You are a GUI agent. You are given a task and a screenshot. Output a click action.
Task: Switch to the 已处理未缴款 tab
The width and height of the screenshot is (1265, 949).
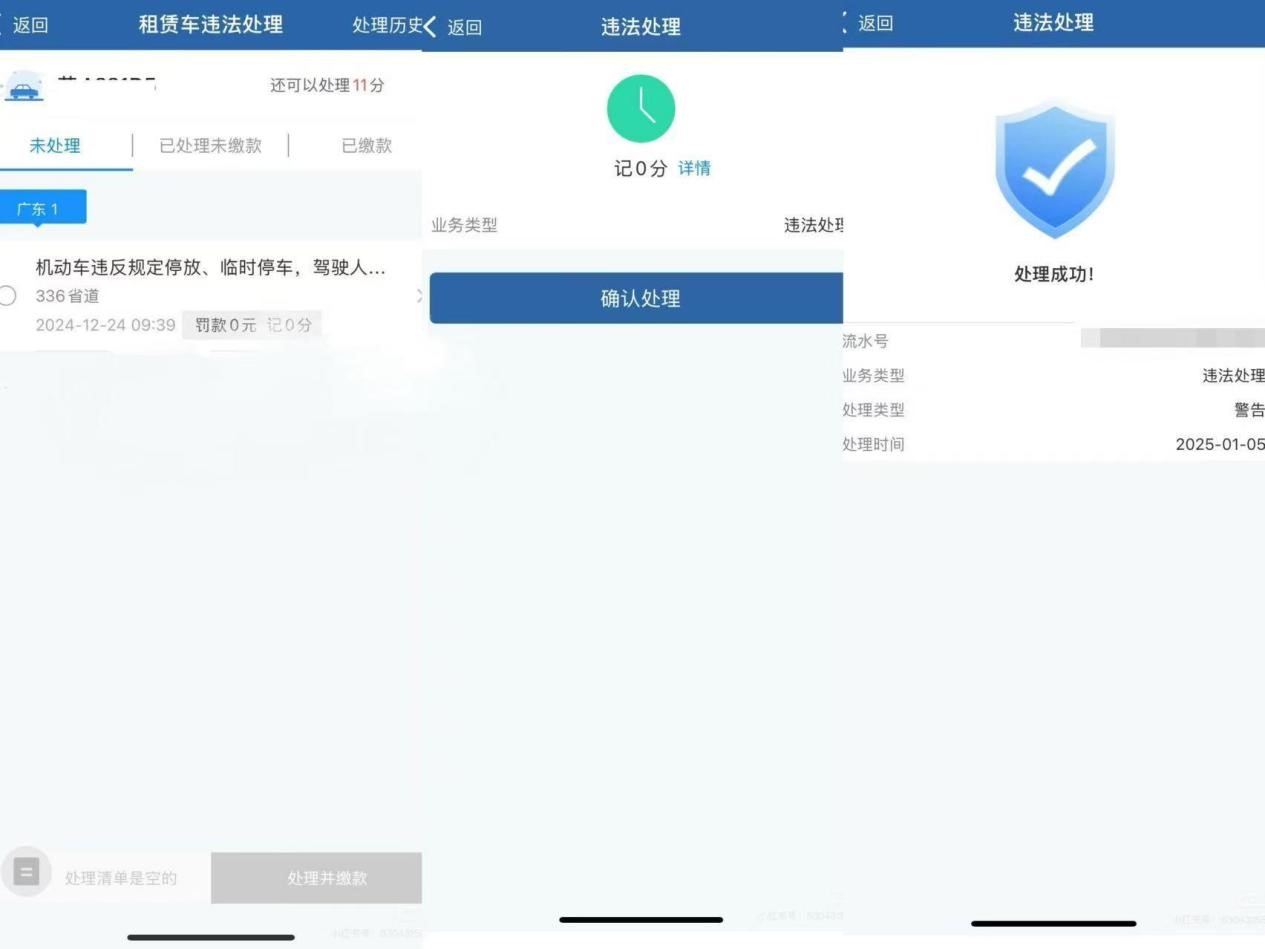pyautogui.click(x=210, y=146)
